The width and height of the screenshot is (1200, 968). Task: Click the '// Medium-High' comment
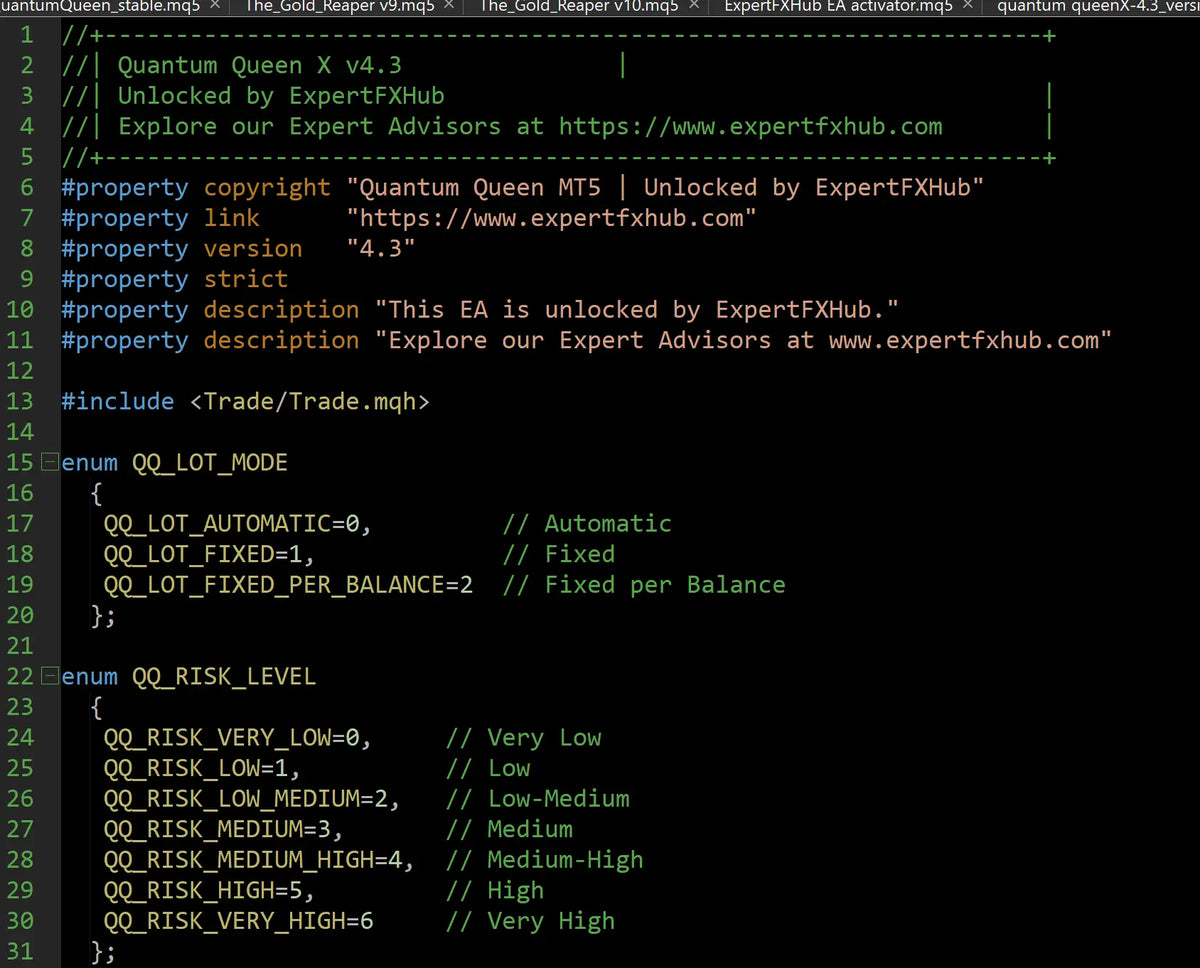(545, 860)
